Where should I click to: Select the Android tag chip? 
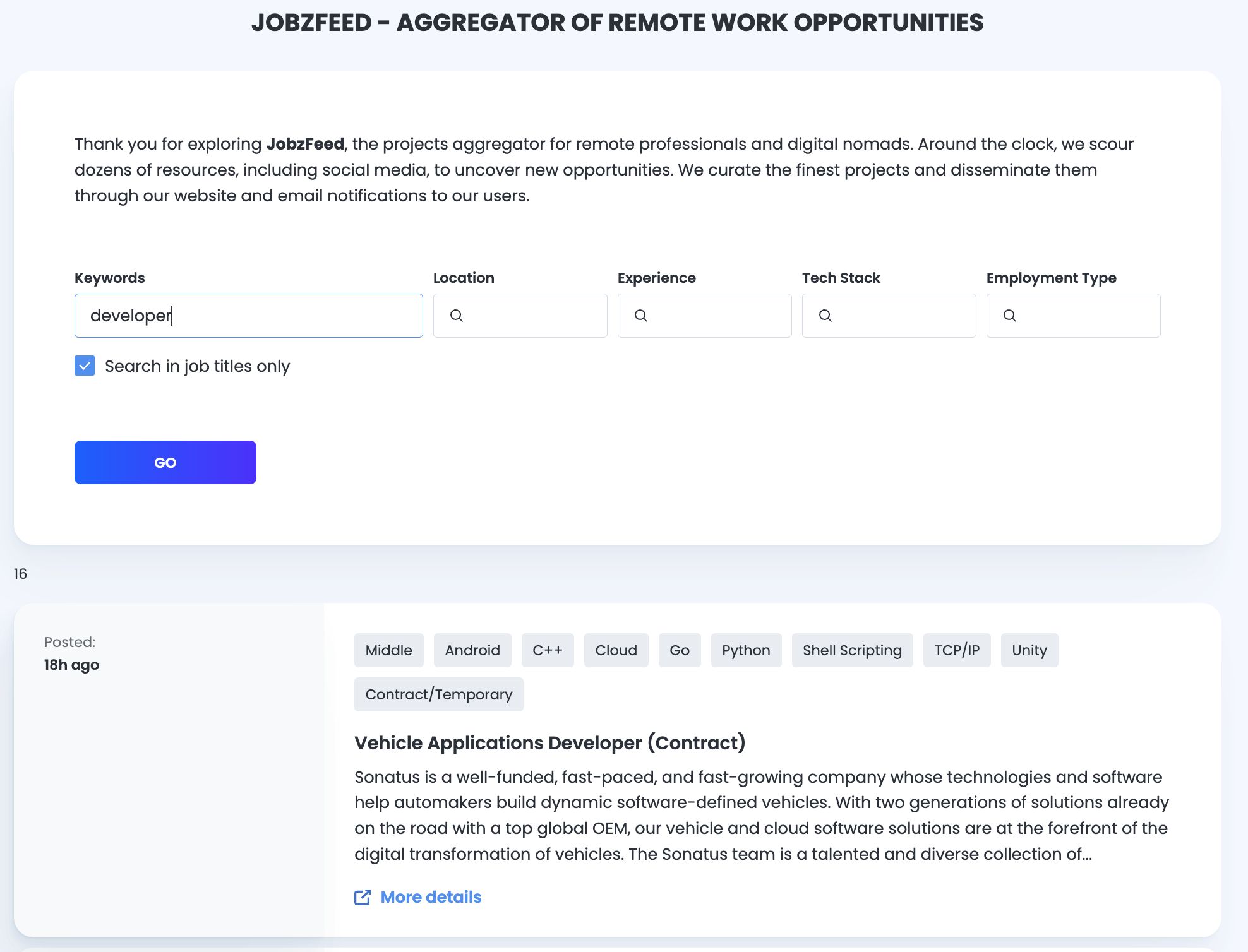coord(472,650)
